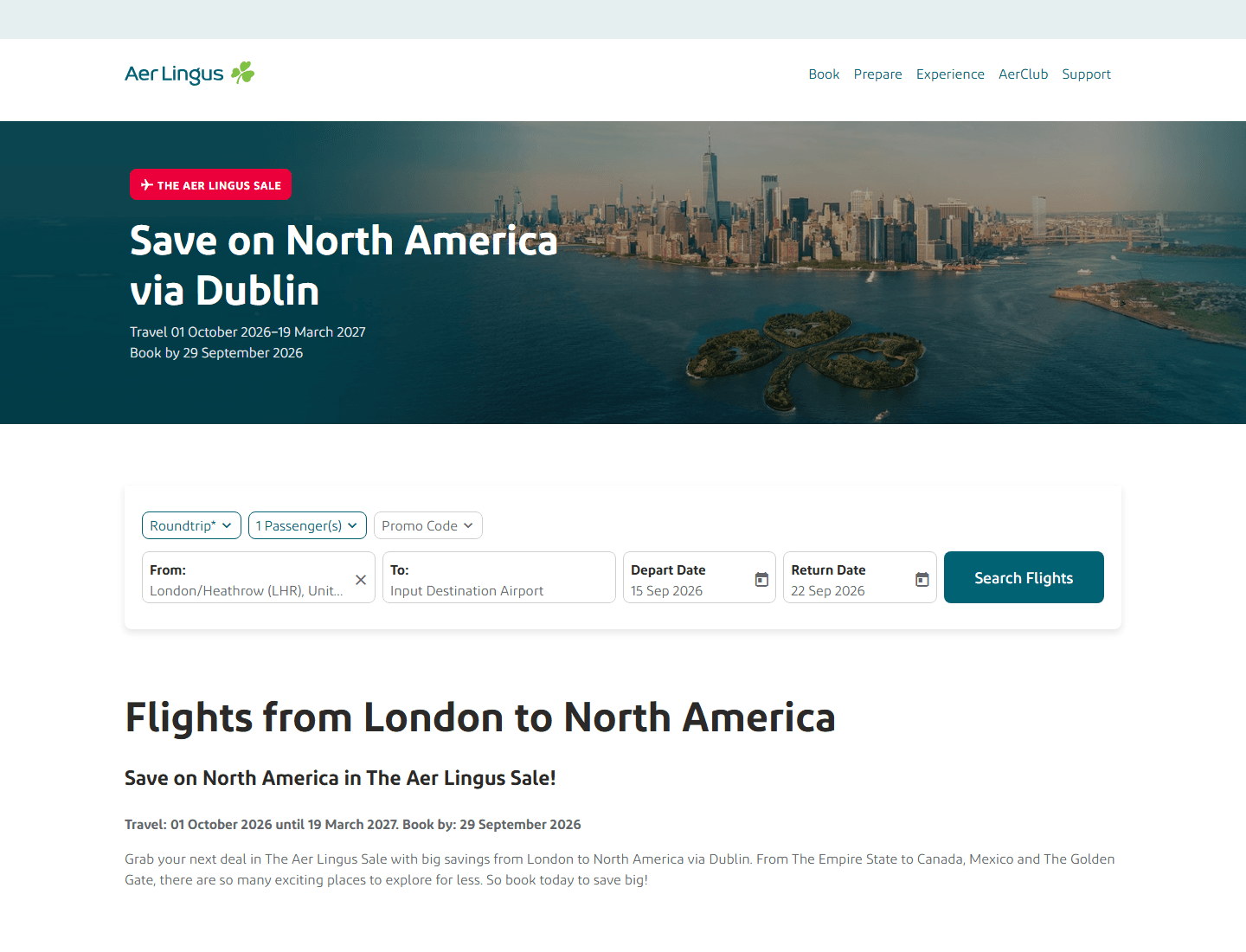Open the Book menu
This screenshot has width=1246, height=952.
pyautogui.click(x=824, y=74)
